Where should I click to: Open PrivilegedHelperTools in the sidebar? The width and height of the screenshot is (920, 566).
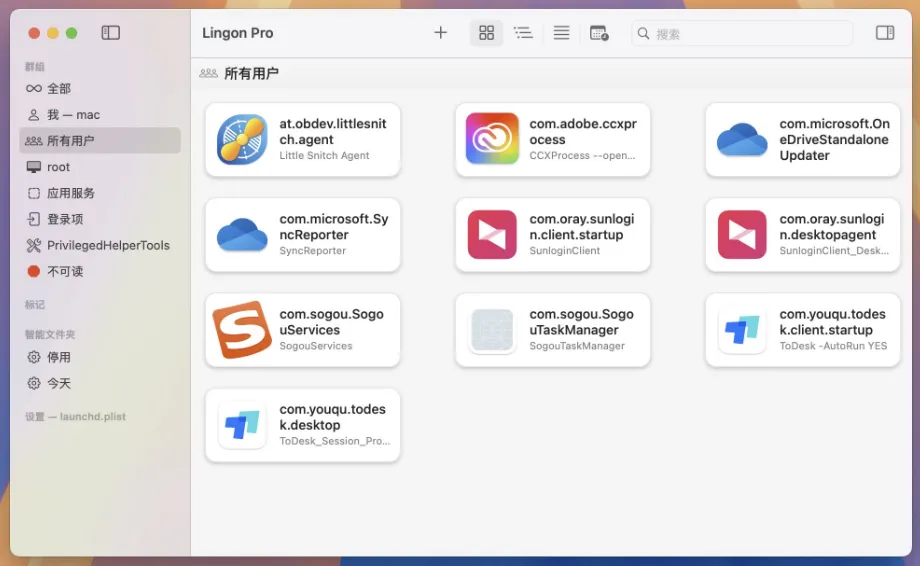point(100,245)
